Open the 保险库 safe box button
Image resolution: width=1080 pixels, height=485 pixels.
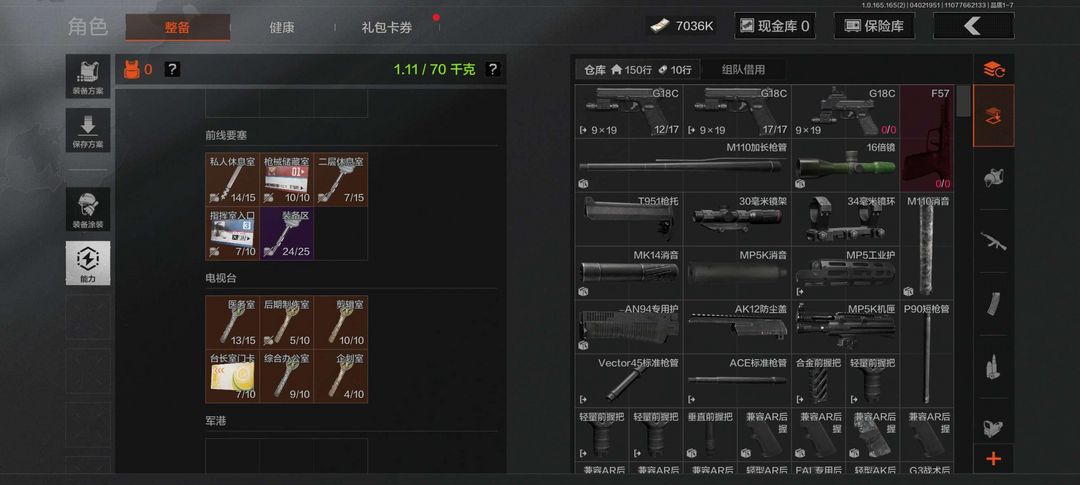point(874,26)
